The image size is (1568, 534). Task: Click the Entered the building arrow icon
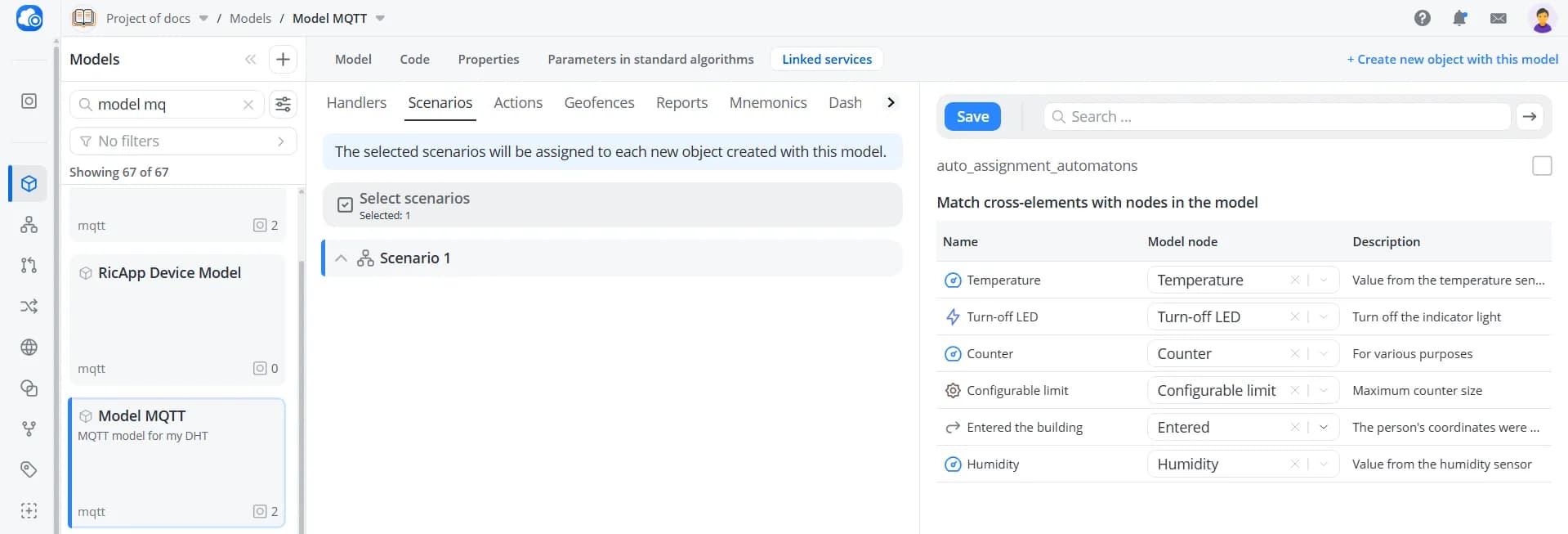click(953, 428)
